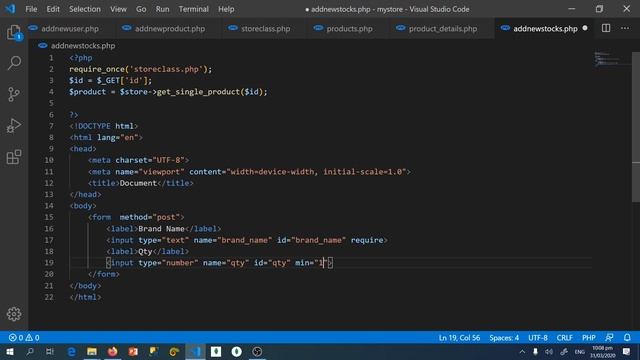Switch to the addnewproduct.php tab

[x=170, y=29]
